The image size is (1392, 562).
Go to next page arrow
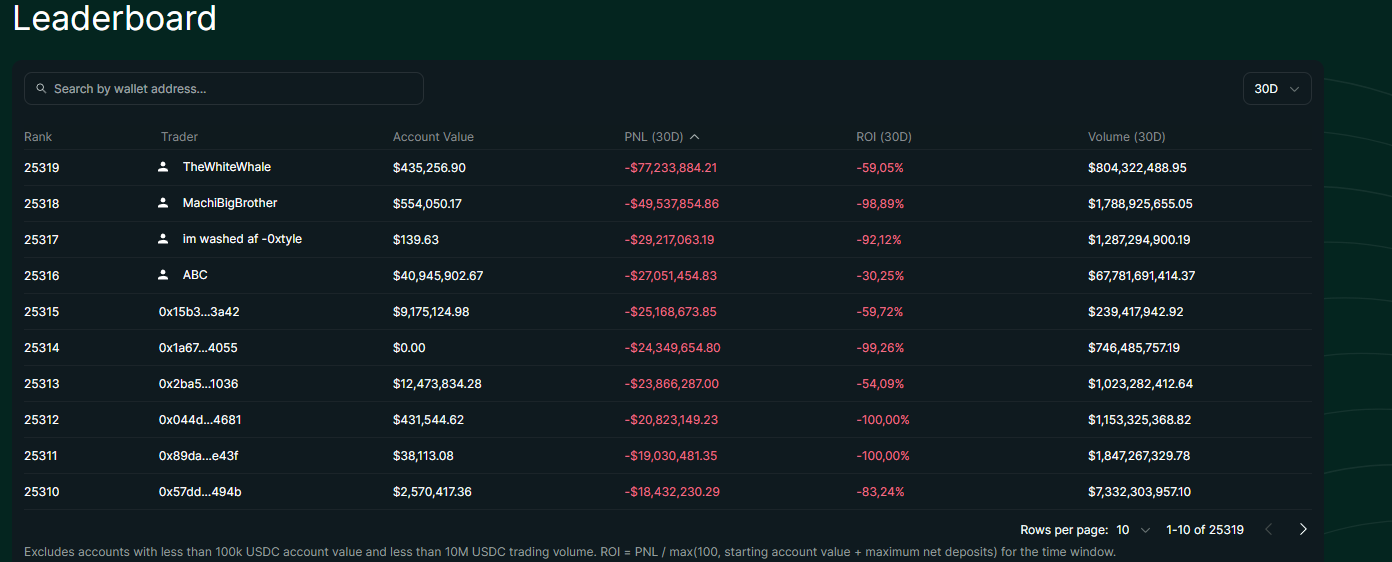click(x=1302, y=529)
